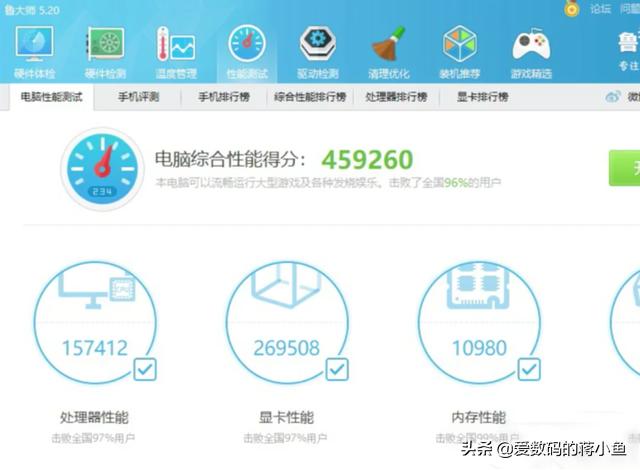The width and height of the screenshot is (640, 470).
Task: Switch to the 手机评测 tab
Action: 138,97
